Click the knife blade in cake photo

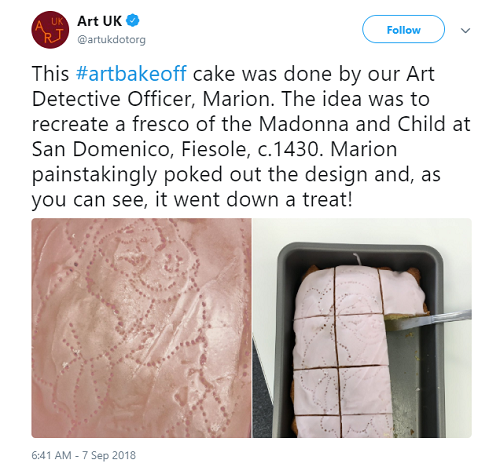click(430, 320)
